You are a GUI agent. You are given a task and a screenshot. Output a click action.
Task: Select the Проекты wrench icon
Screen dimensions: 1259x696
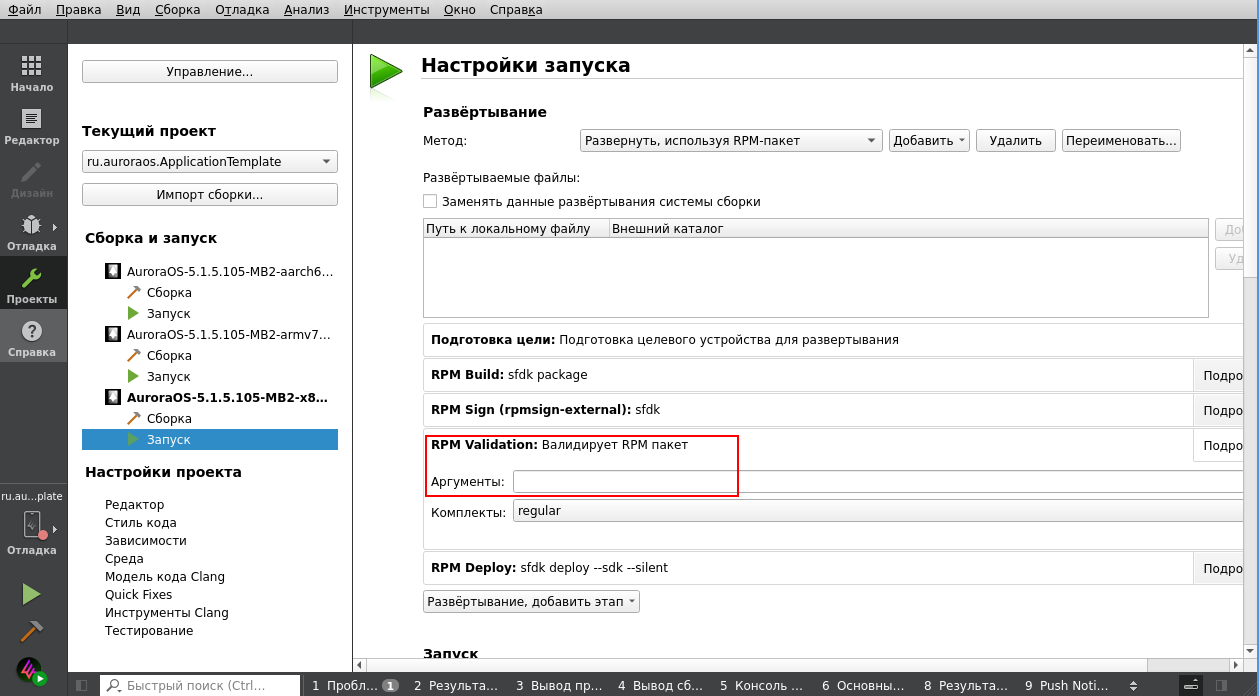tap(31, 285)
